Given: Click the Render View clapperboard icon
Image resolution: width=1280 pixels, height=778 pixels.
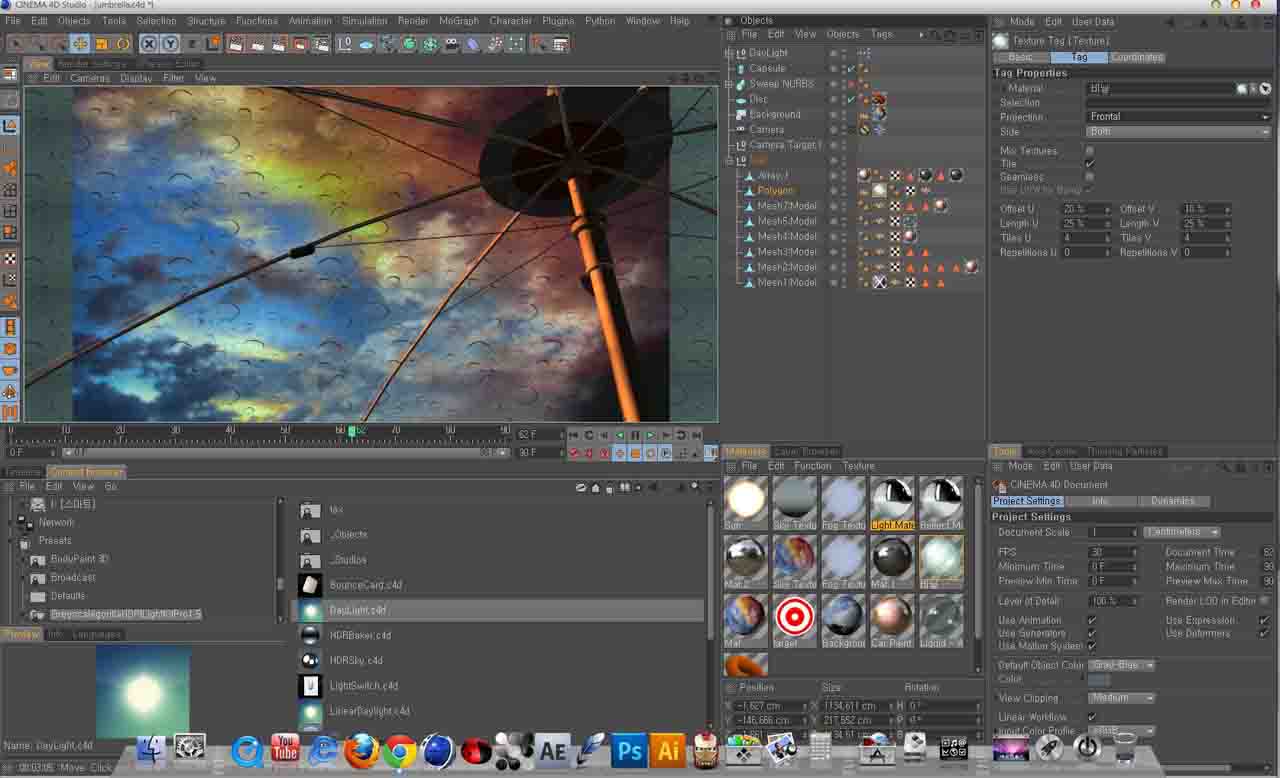Looking at the screenshot, I should 235,44.
